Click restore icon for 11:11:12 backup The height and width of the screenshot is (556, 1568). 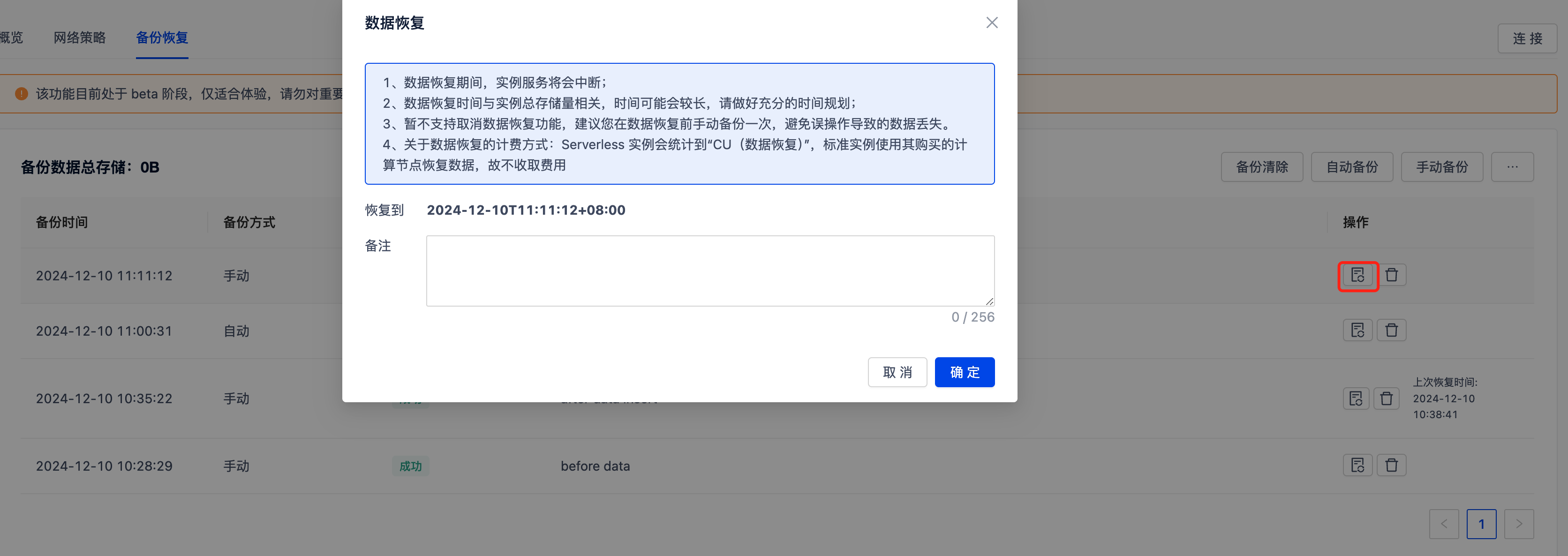1357,276
